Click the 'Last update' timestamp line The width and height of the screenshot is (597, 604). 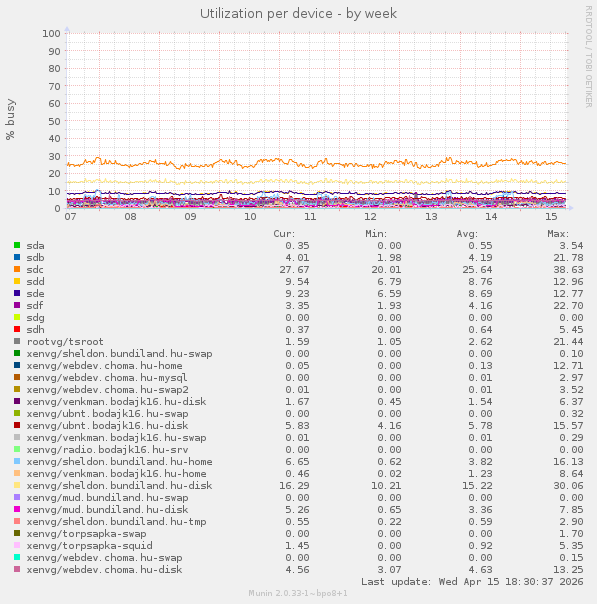[x=472, y=582]
